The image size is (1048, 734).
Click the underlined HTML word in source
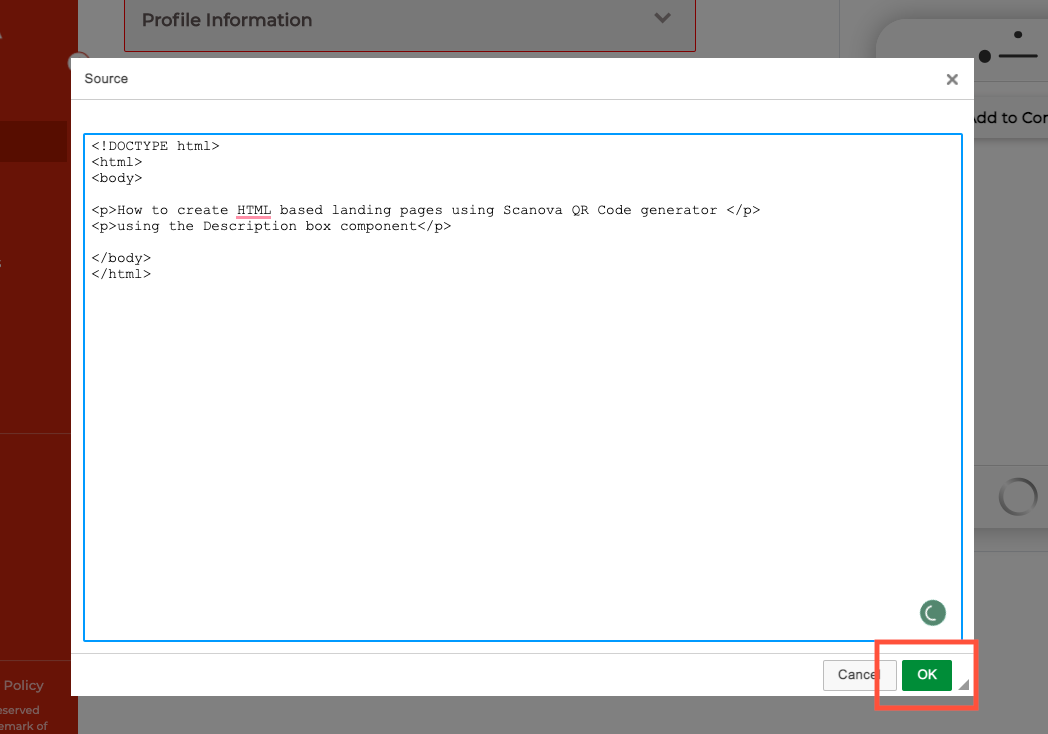pyautogui.click(x=254, y=210)
